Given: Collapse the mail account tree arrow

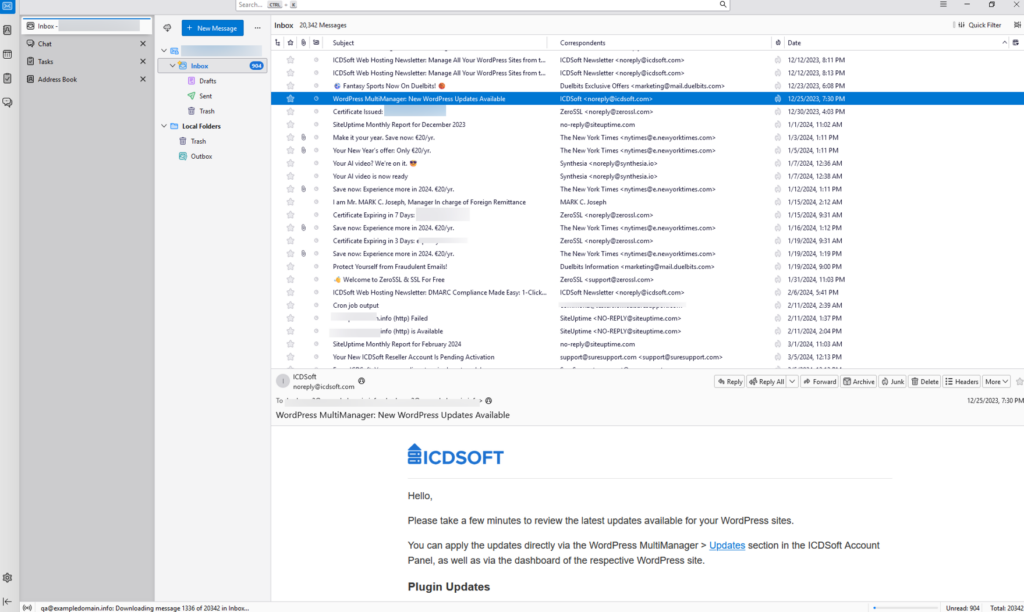Looking at the screenshot, I should click(x=164, y=50).
